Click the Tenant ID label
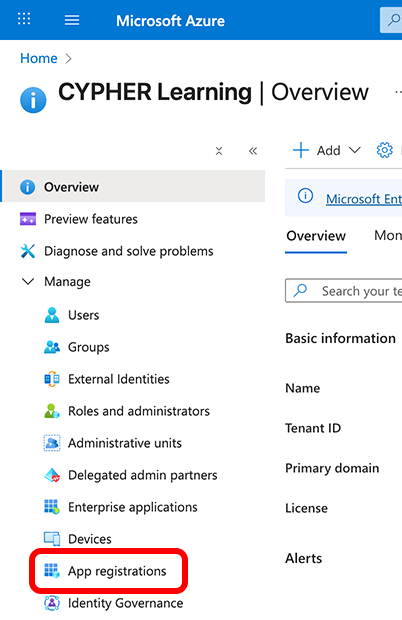The image size is (402, 620). [313, 428]
